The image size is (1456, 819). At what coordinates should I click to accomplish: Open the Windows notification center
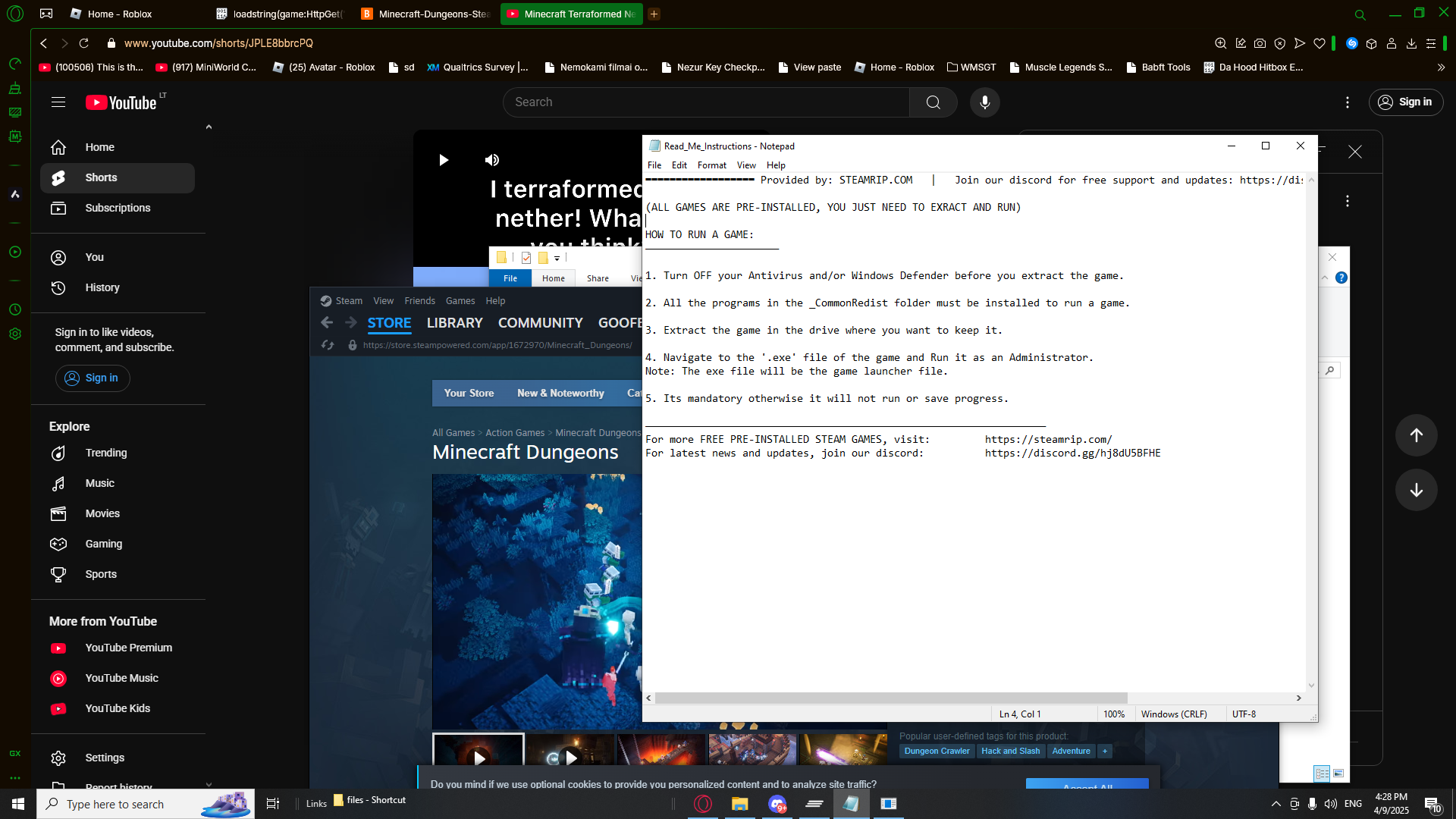pos(1432,805)
